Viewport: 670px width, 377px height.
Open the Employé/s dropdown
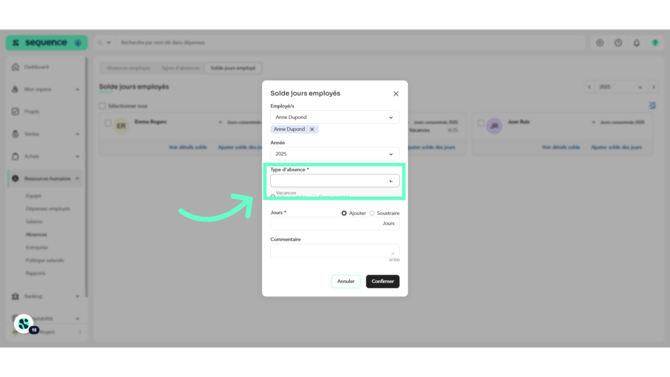point(335,117)
